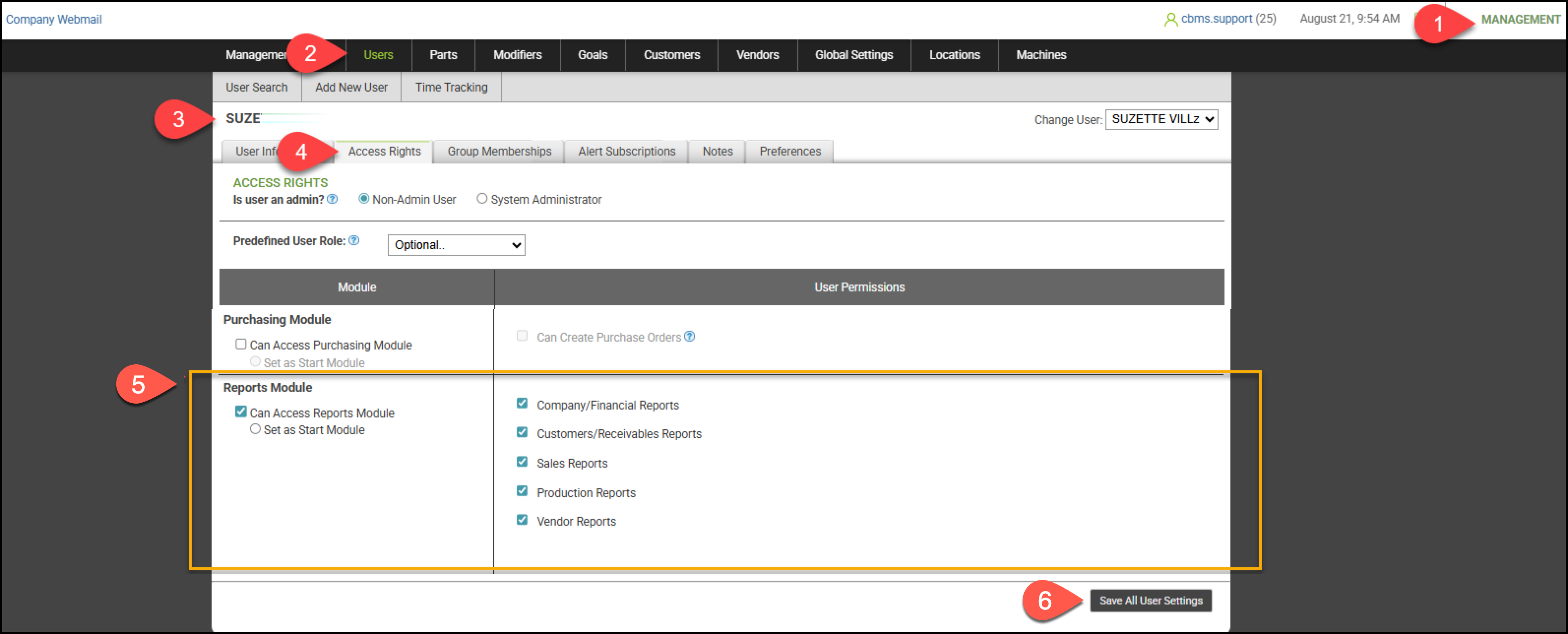
Task: Click help icon next to 'Is user an admin?'
Action: coord(332,199)
